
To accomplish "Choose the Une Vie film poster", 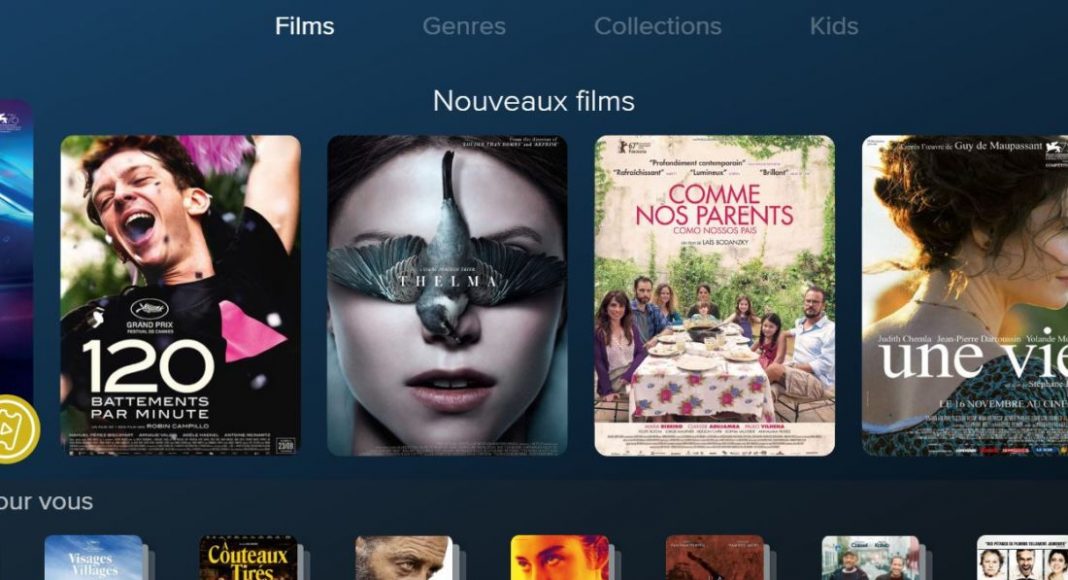I will point(964,295).
